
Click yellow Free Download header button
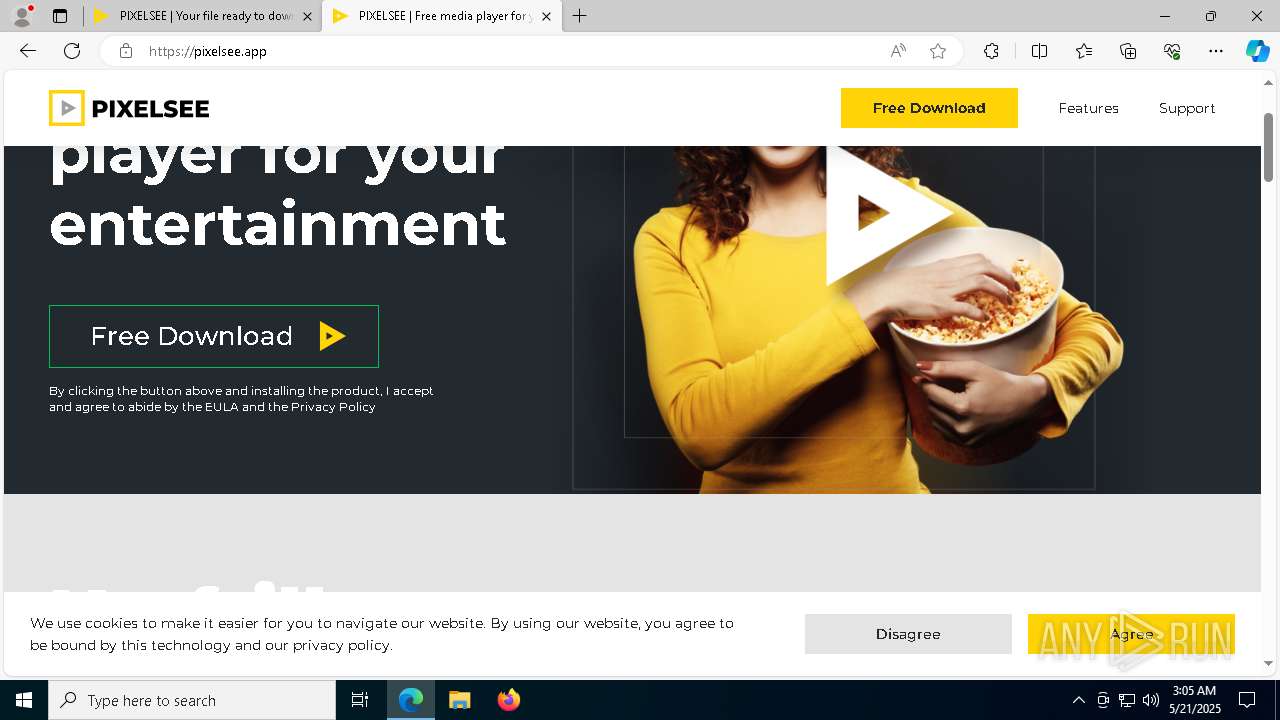[x=929, y=108]
